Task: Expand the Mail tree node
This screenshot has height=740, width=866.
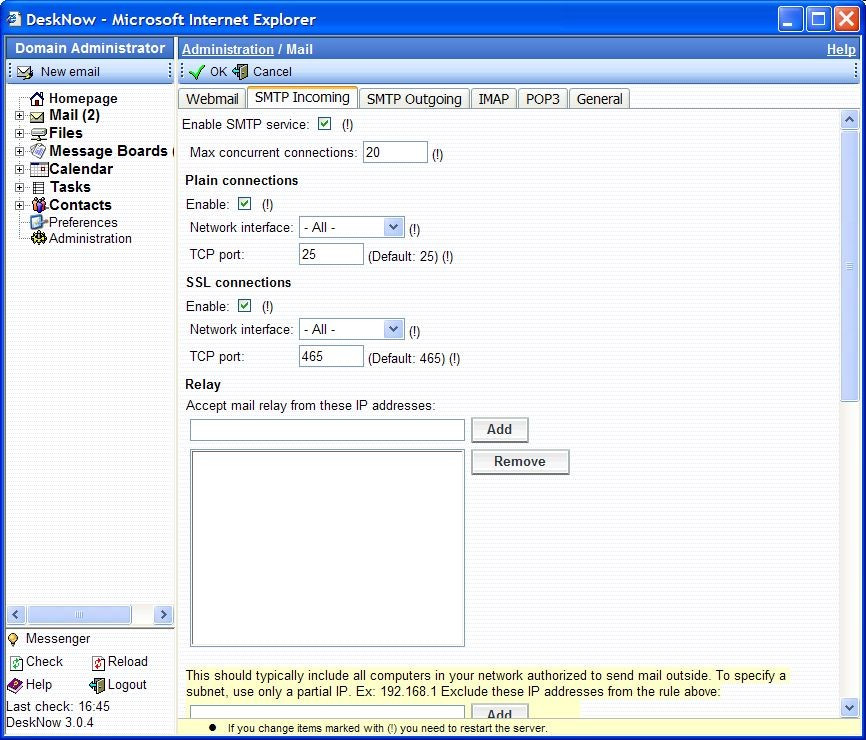Action: (19, 116)
